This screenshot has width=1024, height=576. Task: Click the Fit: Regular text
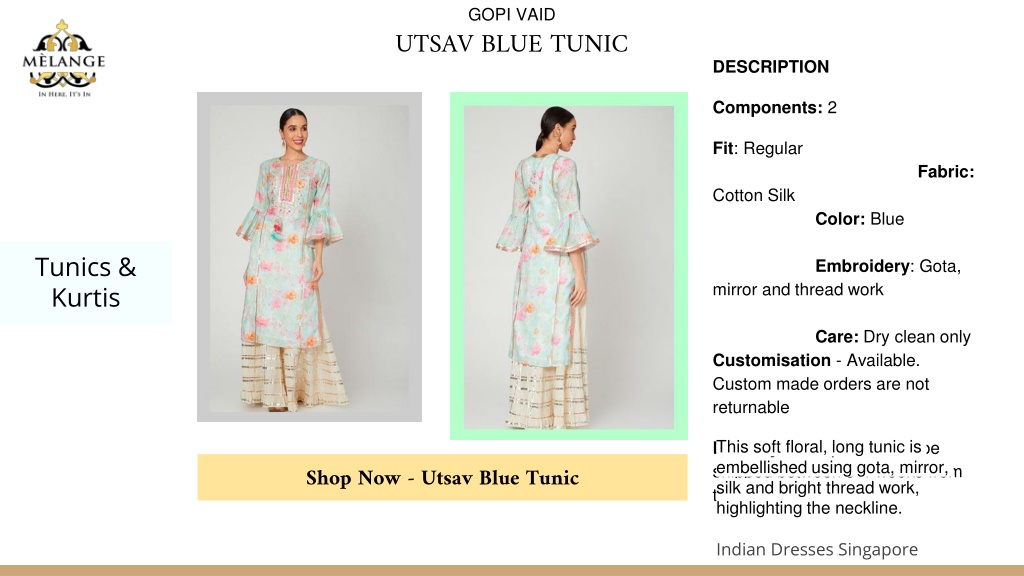point(758,148)
